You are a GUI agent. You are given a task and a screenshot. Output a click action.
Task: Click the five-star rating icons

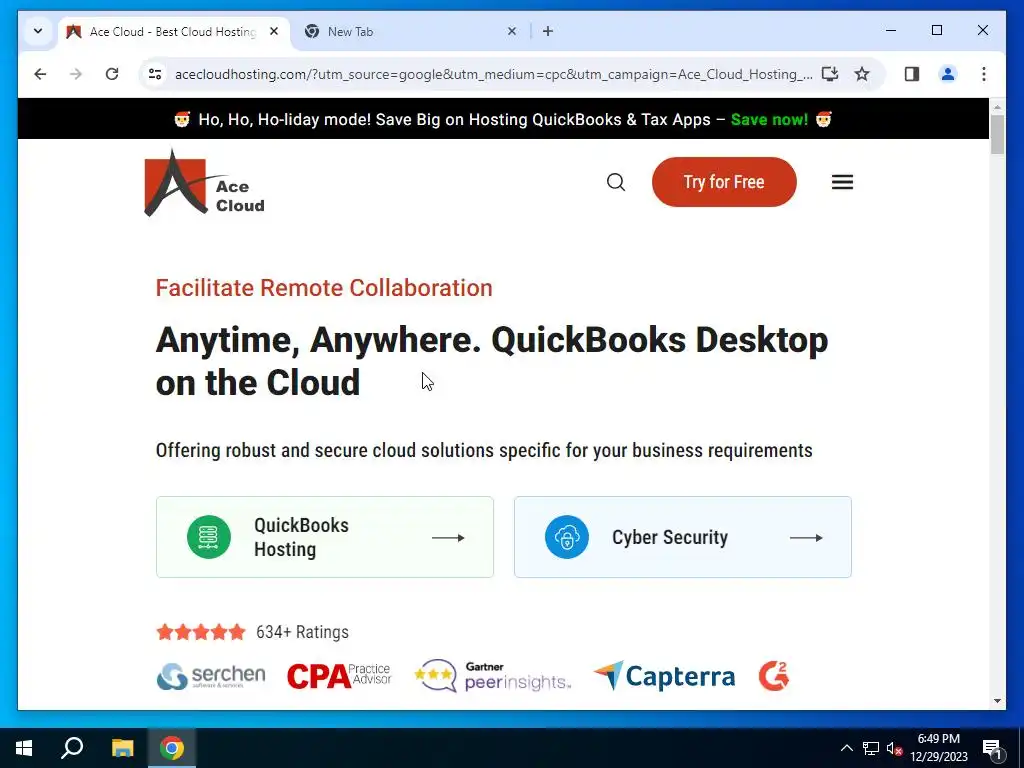click(200, 632)
